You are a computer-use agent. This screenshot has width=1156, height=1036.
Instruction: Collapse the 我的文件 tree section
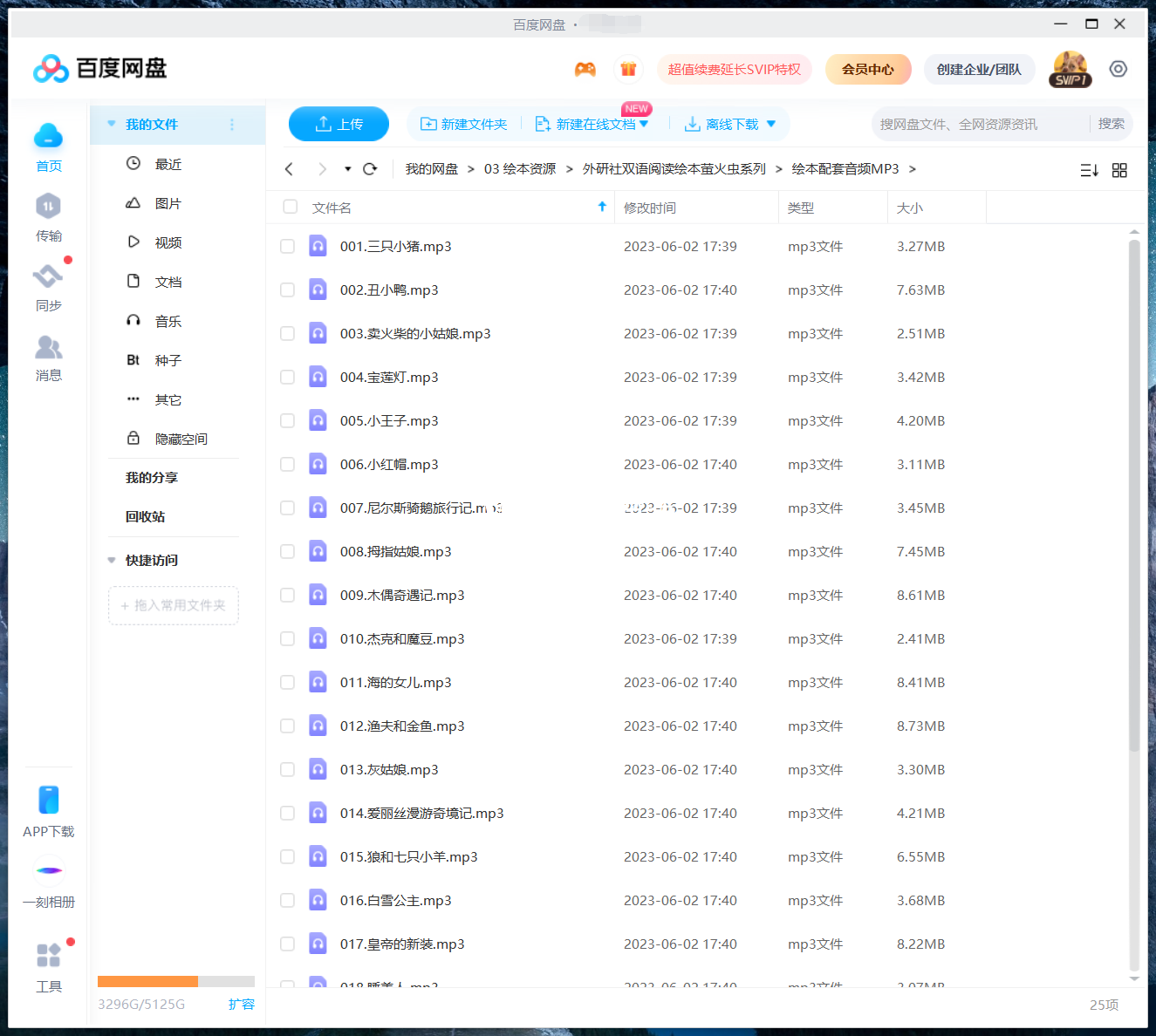pos(111,124)
